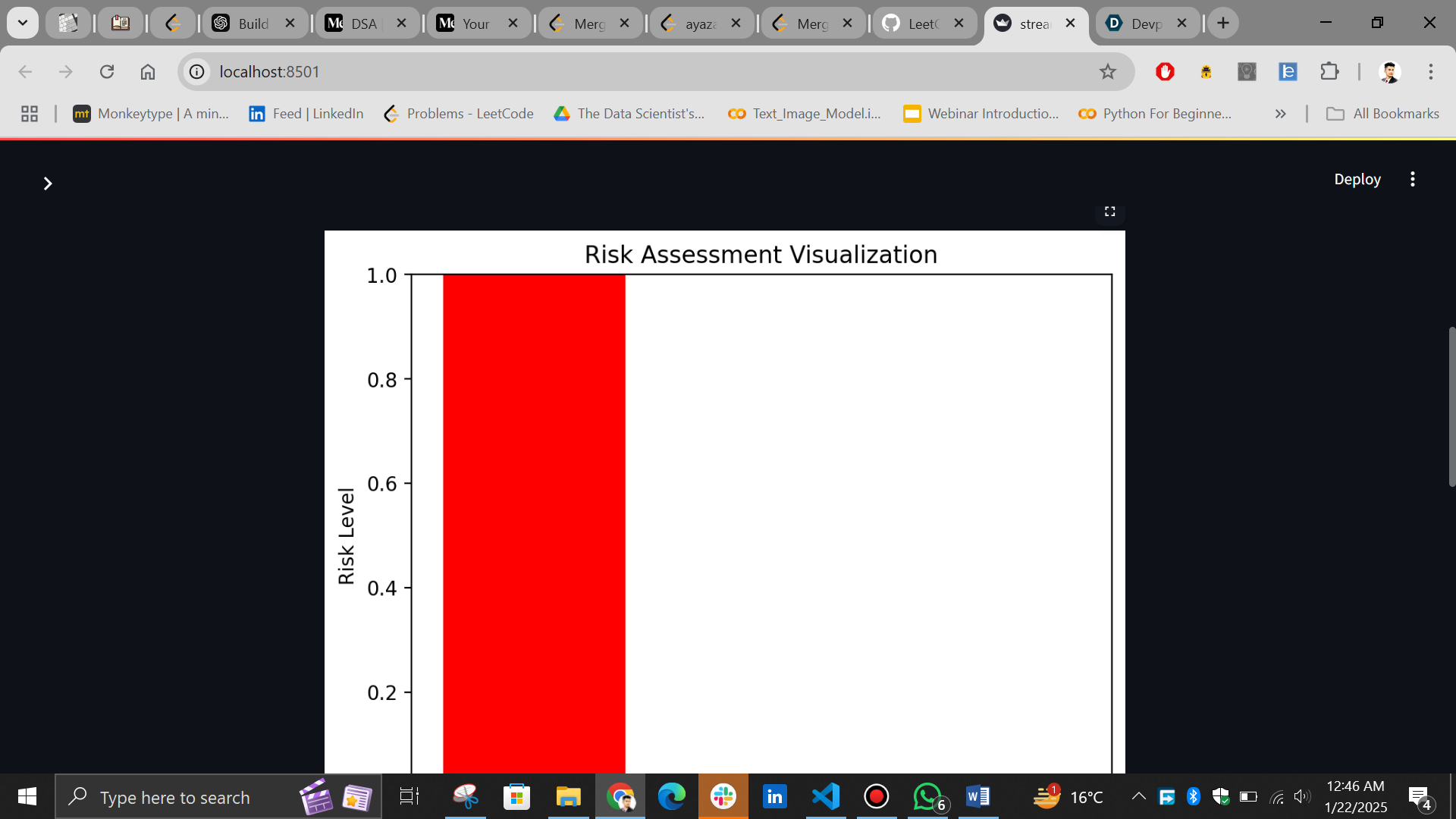Screen dimensions: 1456x819
Task: Click the page vertical scrollbar thumb
Action: 1451,406
